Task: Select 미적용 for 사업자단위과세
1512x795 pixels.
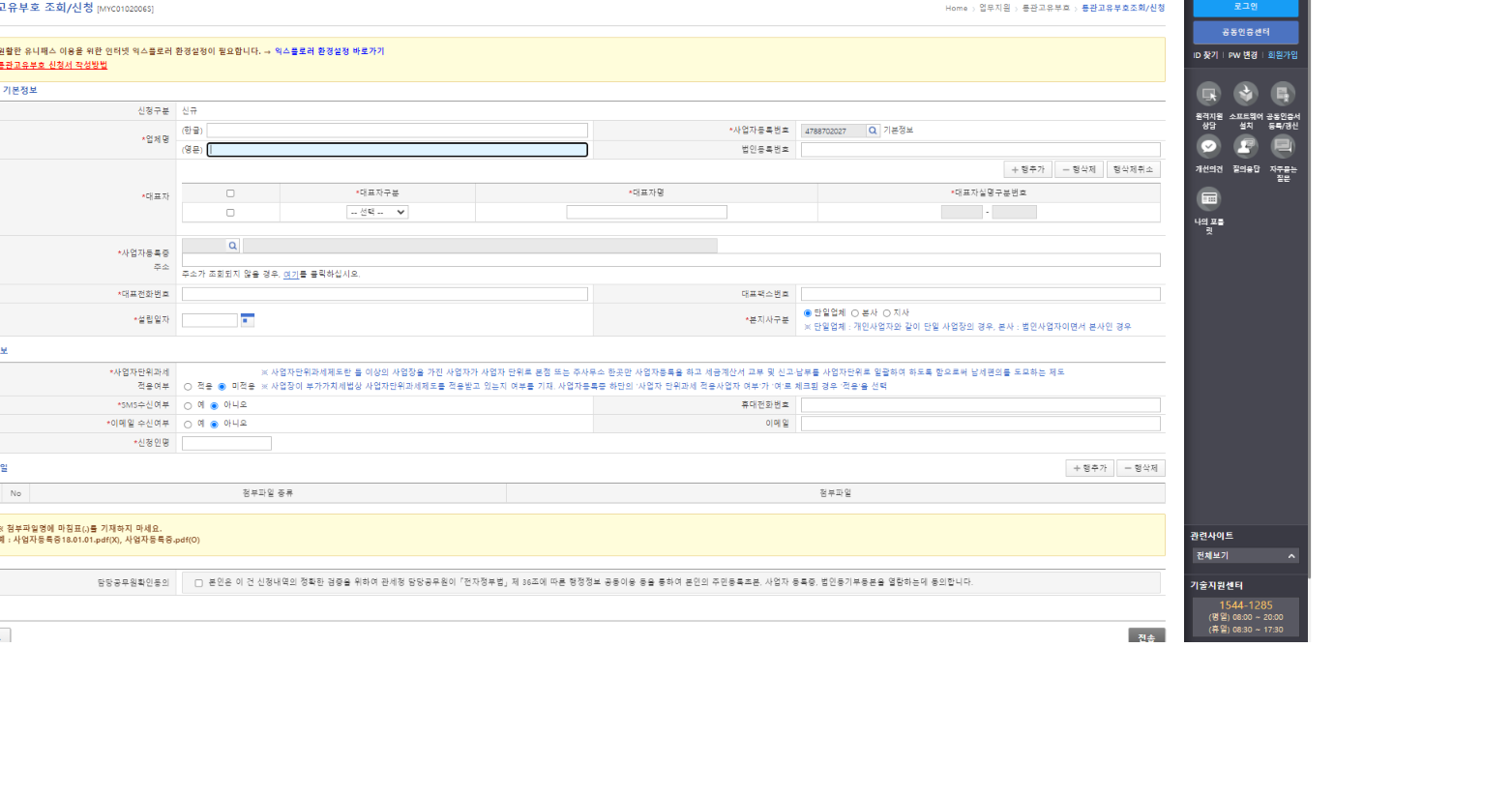Action: [x=222, y=387]
